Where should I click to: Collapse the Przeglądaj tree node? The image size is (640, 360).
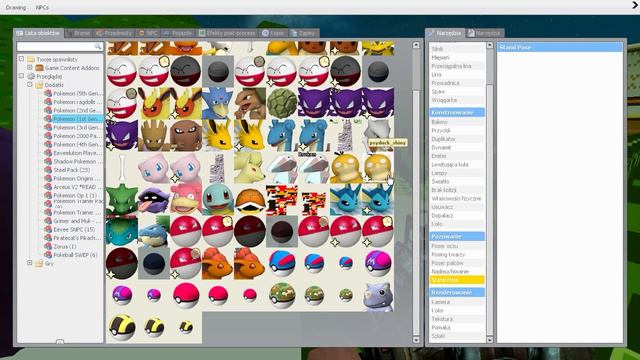[x=21, y=76]
